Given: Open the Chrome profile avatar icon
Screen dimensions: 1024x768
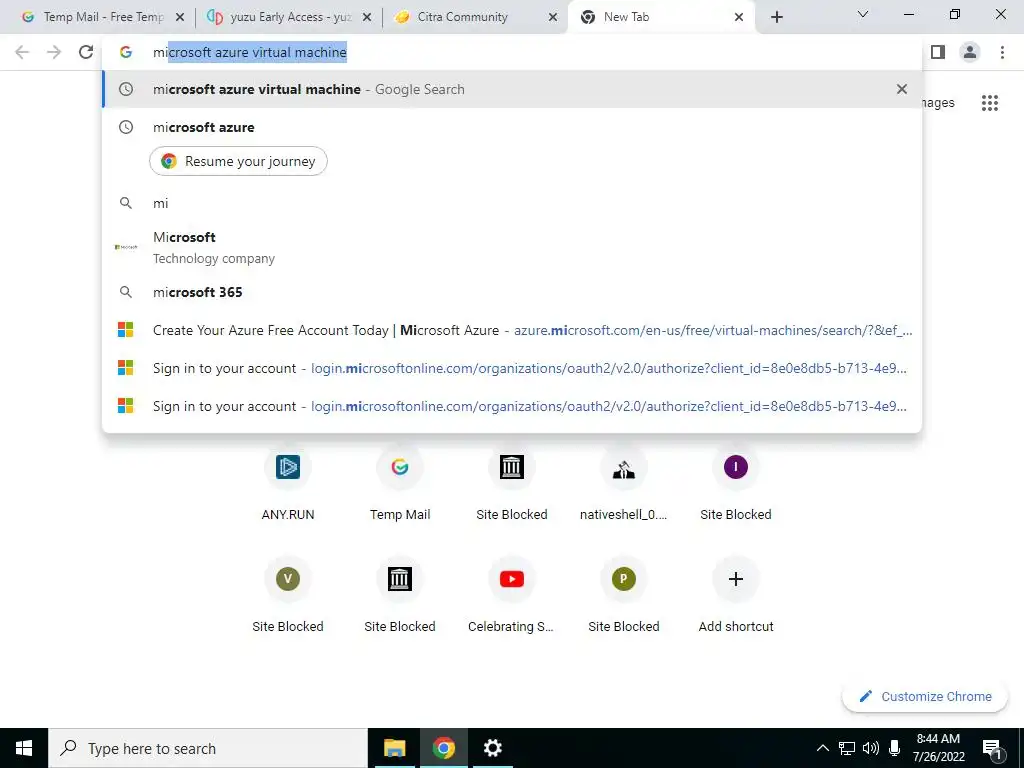Looking at the screenshot, I should pos(970,52).
